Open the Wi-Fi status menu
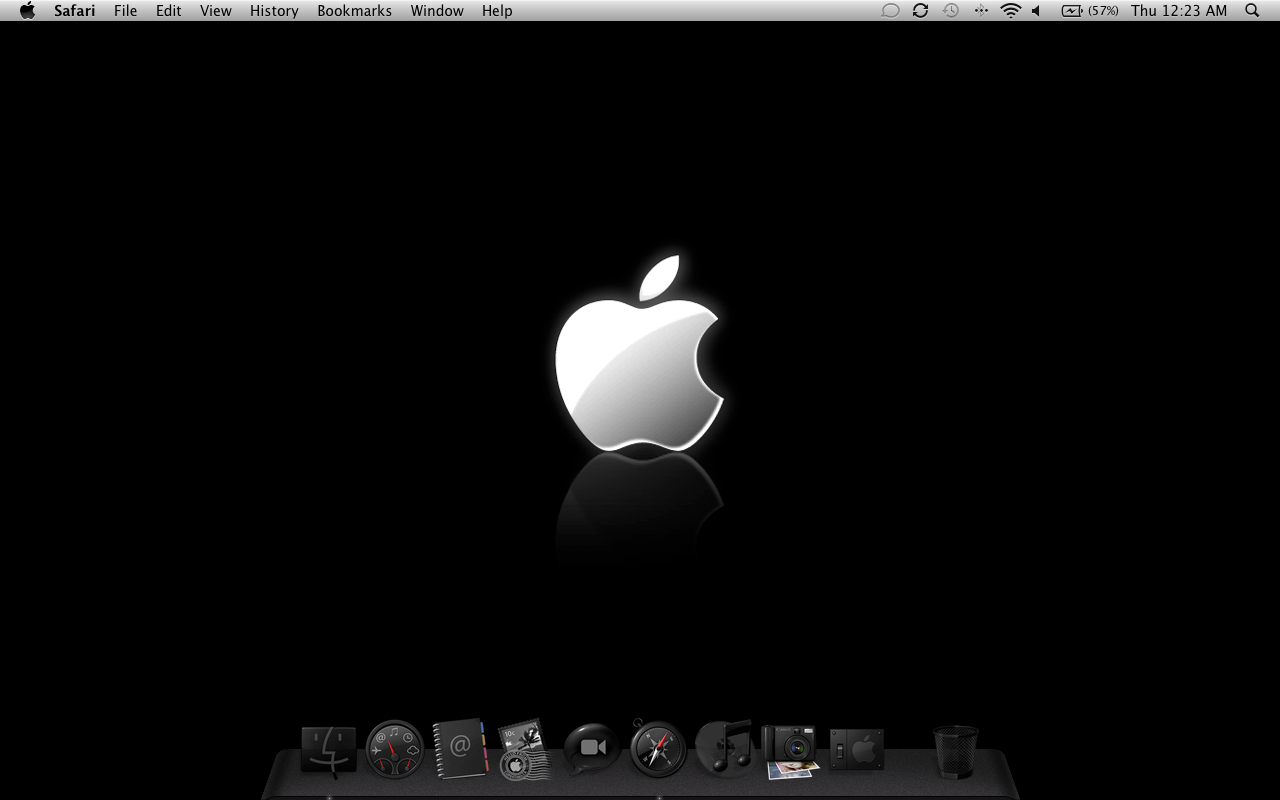This screenshot has width=1280, height=800. click(1011, 11)
